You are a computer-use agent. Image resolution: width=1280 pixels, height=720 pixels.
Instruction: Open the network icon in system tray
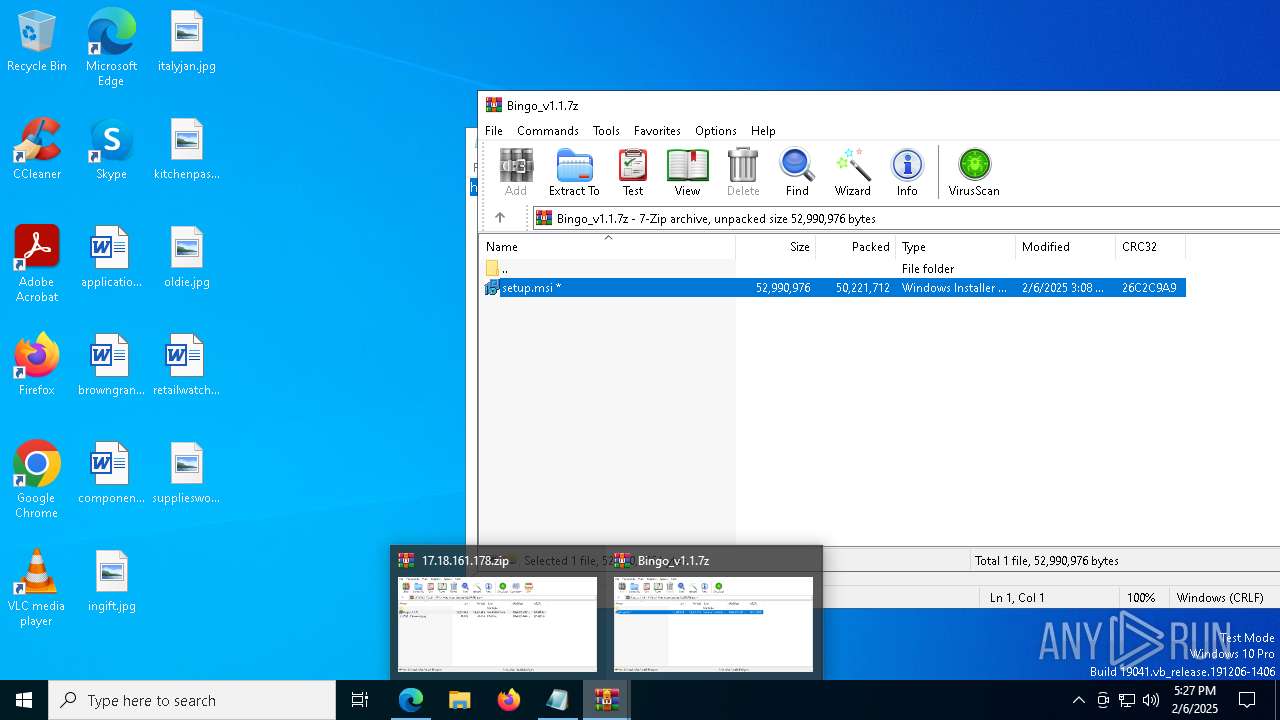tap(1127, 700)
